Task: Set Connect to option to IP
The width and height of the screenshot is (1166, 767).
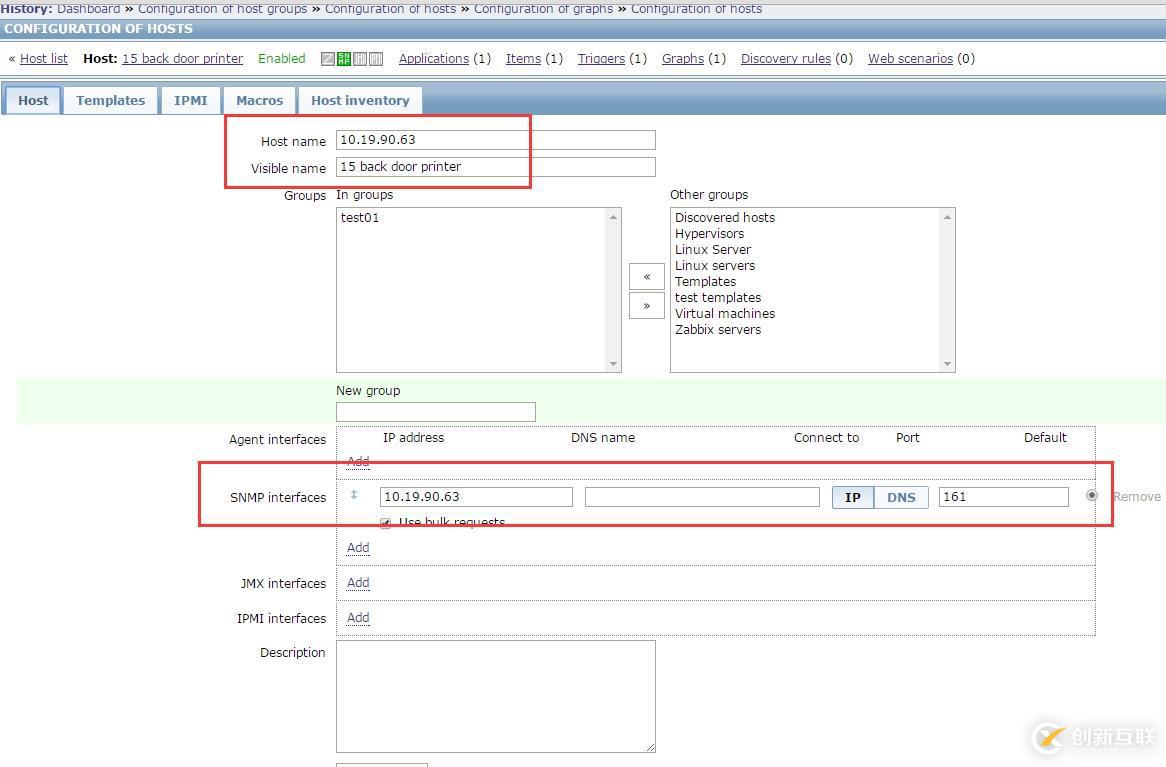Action: (853, 497)
